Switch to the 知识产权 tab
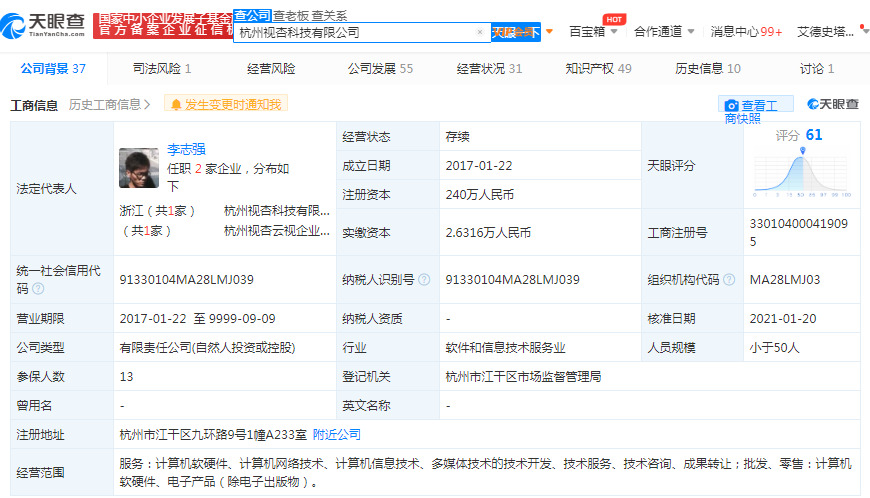The height and width of the screenshot is (498, 870). pos(598,69)
